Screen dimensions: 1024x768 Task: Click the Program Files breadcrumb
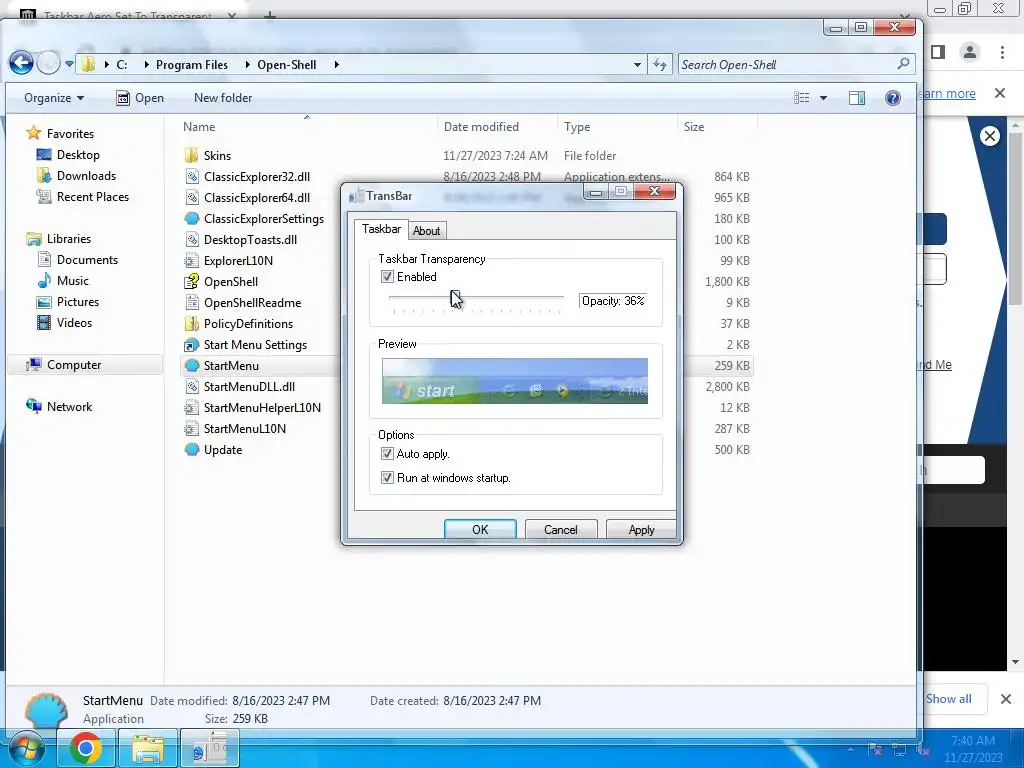[191, 65]
